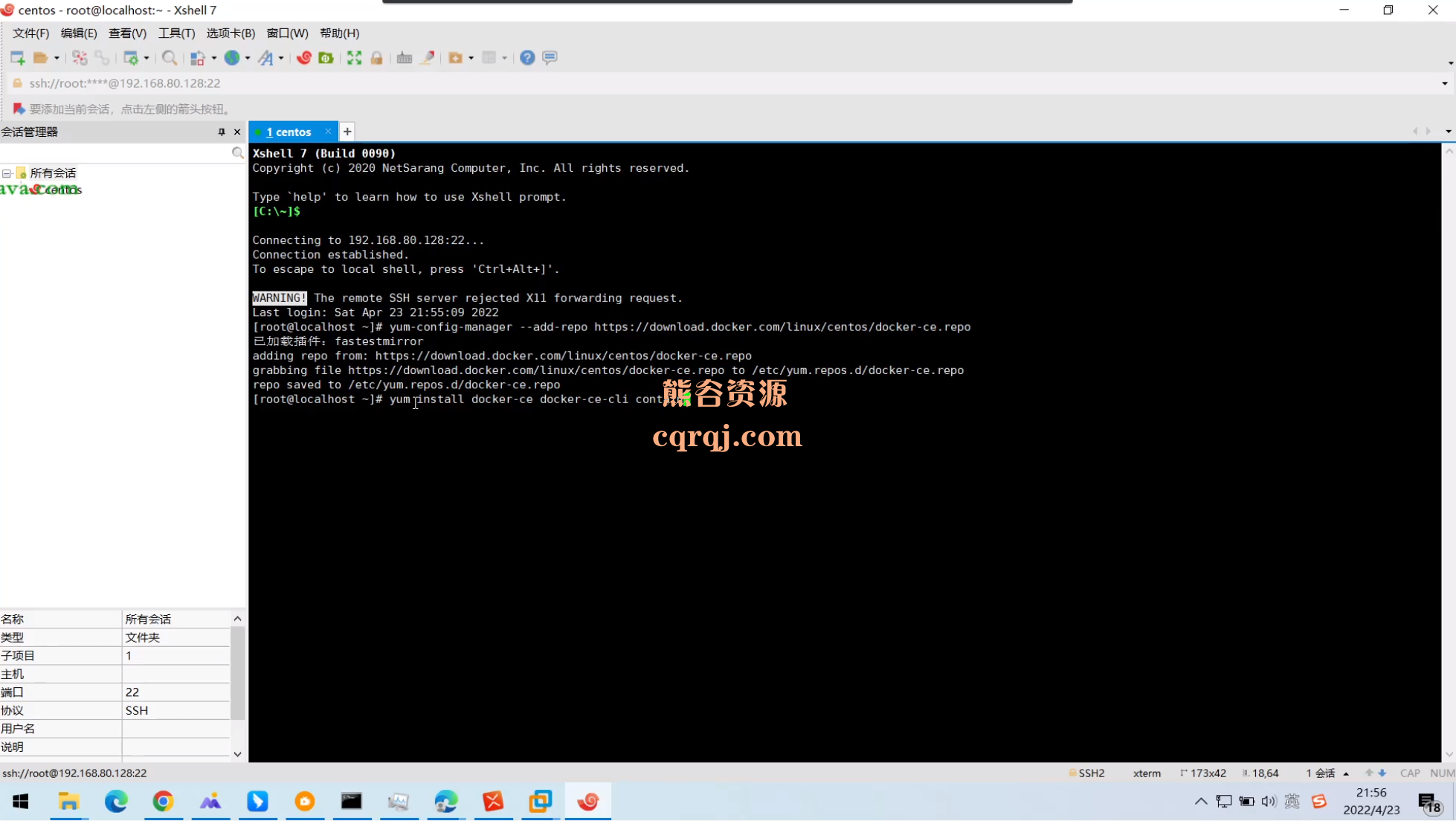Click the red bookmark add-session arrow icon
This screenshot has width=1456, height=821.
(x=19, y=109)
